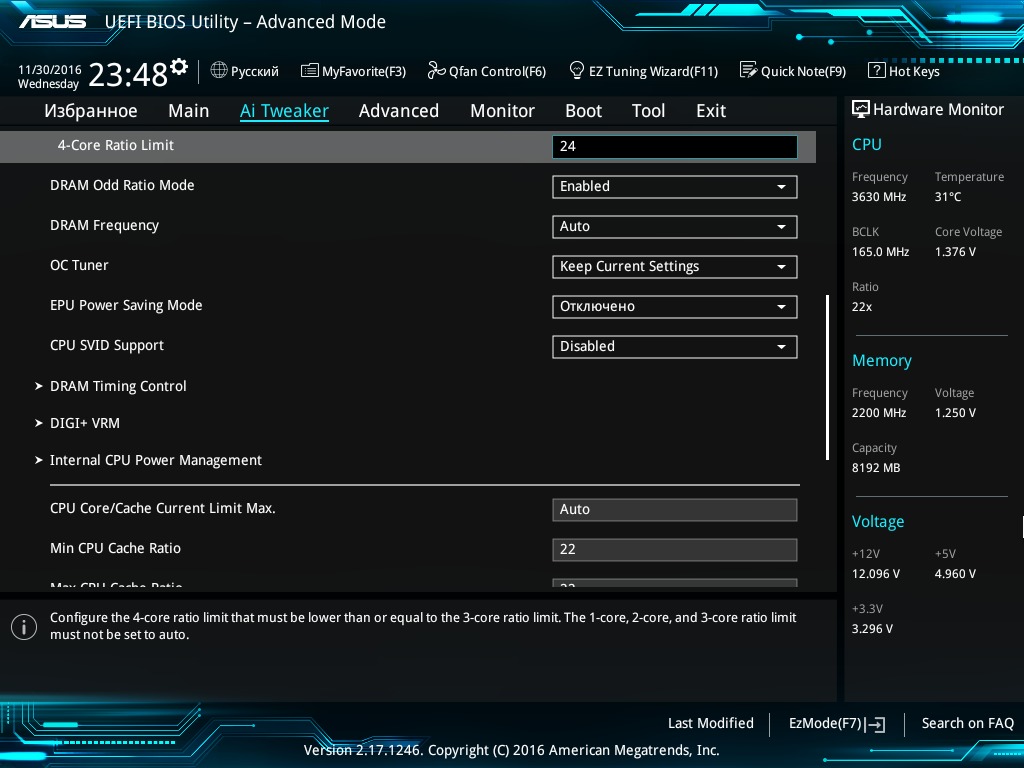The width and height of the screenshot is (1024, 768).
Task: Expand Internal CPU Power Management submenu
Action: (x=155, y=460)
